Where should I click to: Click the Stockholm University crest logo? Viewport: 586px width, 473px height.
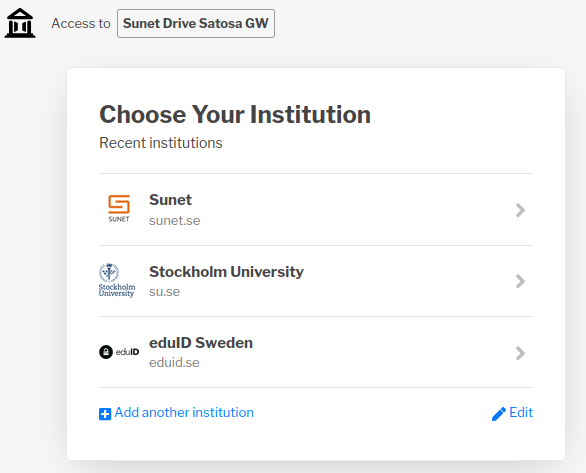(x=117, y=280)
